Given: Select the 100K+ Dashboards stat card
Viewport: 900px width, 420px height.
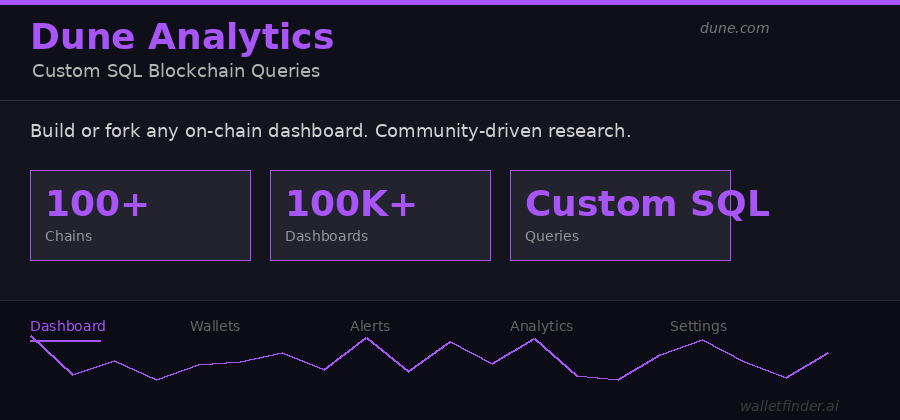Looking at the screenshot, I should tap(381, 215).
